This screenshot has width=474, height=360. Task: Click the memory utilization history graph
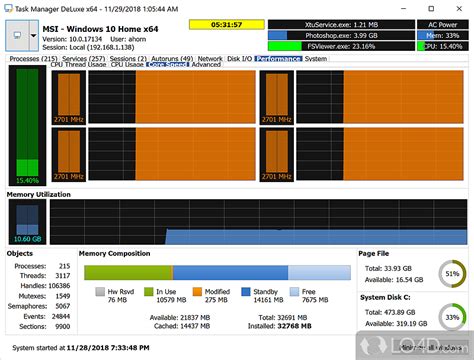pyautogui.click(x=259, y=222)
